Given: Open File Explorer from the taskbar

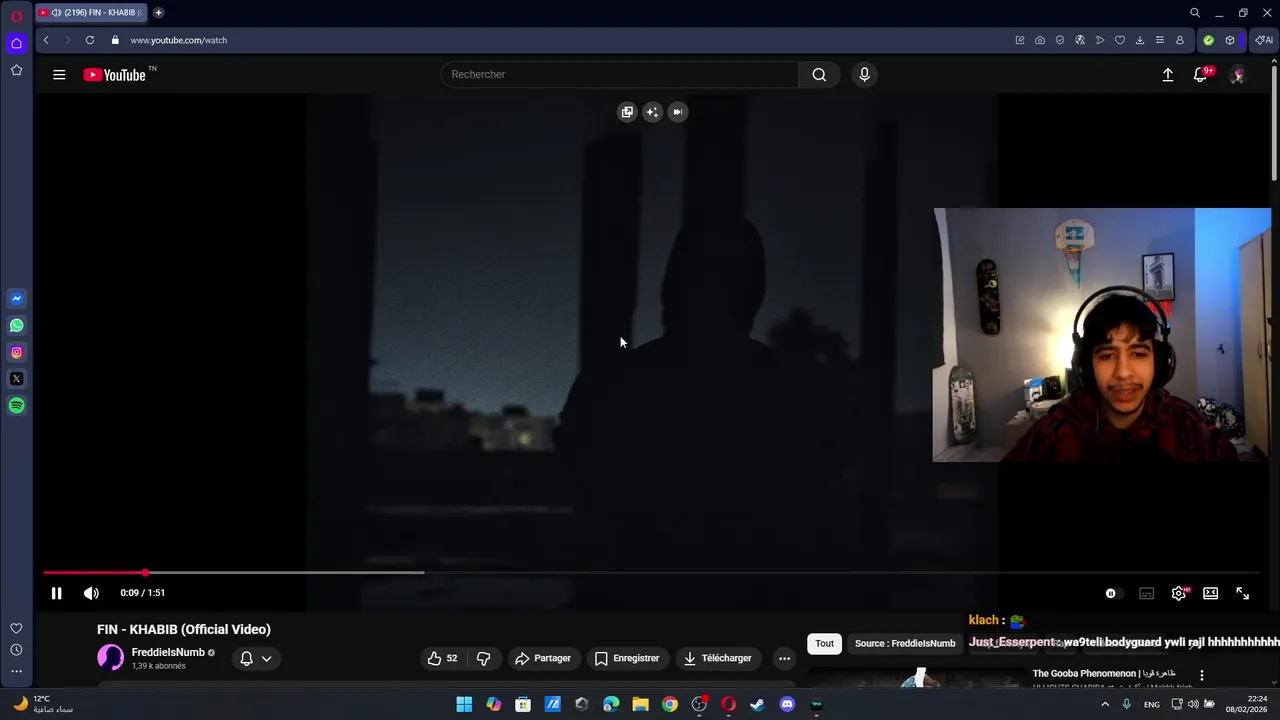Looking at the screenshot, I should point(640,704).
